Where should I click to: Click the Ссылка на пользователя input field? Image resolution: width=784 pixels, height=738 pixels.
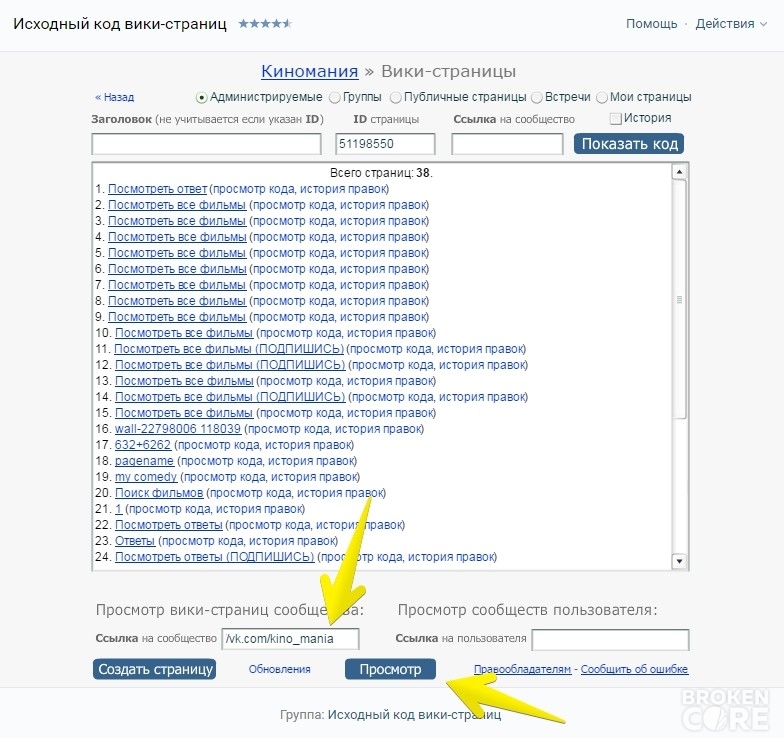(610, 640)
